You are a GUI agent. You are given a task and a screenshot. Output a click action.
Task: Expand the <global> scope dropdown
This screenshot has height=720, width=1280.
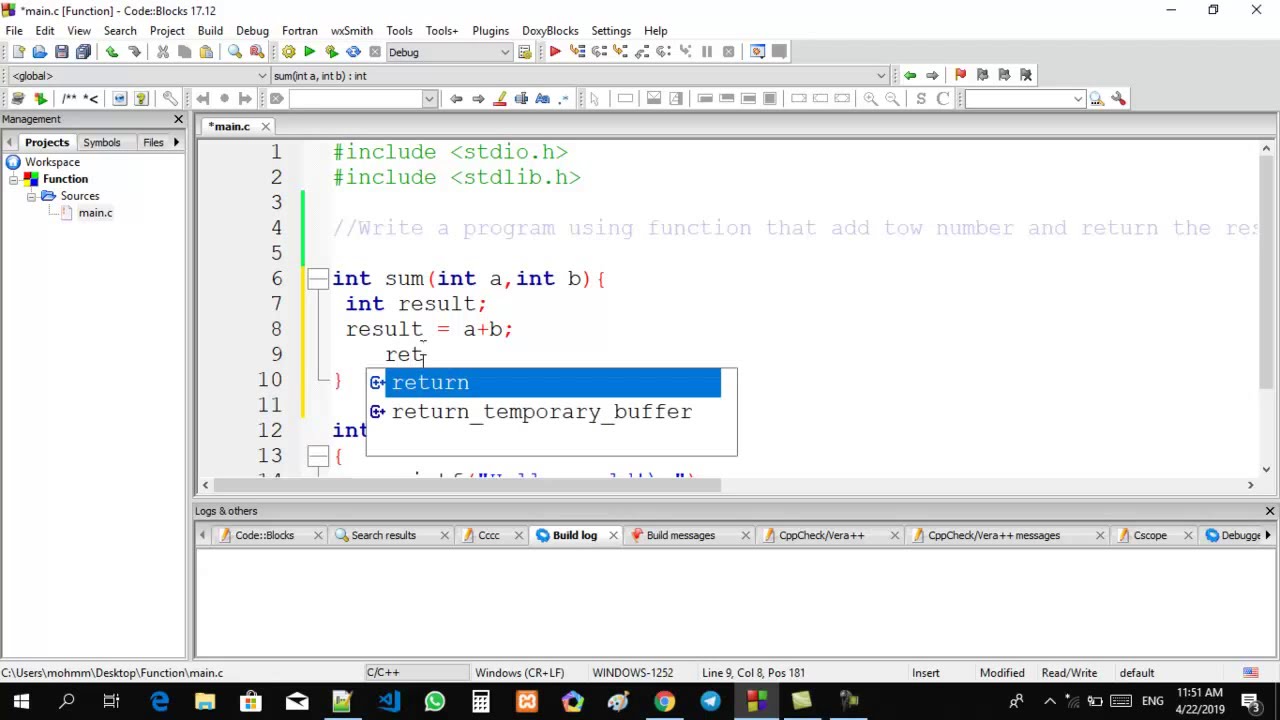click(x=139, y=75)
